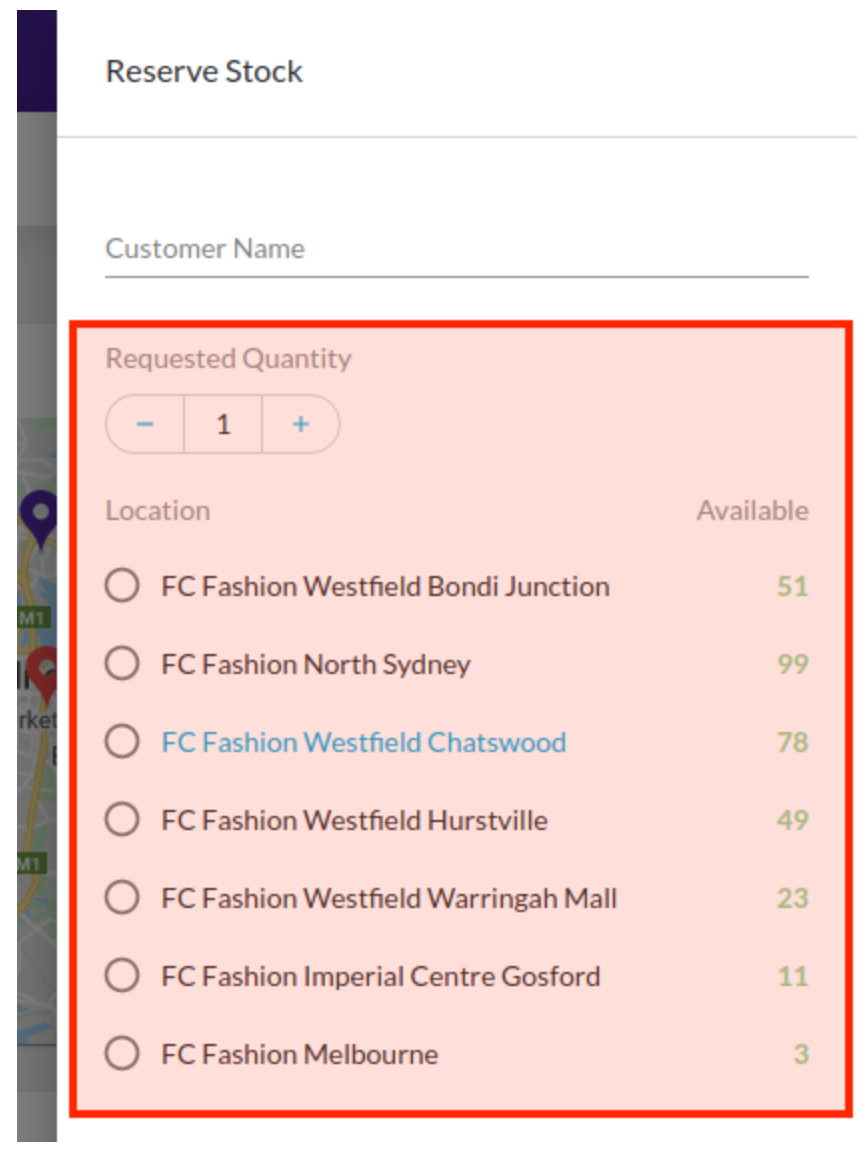Click the minus quantity button
This screenshot has height=1158, width=864.
pyautogui.click(x=145, y=424)
